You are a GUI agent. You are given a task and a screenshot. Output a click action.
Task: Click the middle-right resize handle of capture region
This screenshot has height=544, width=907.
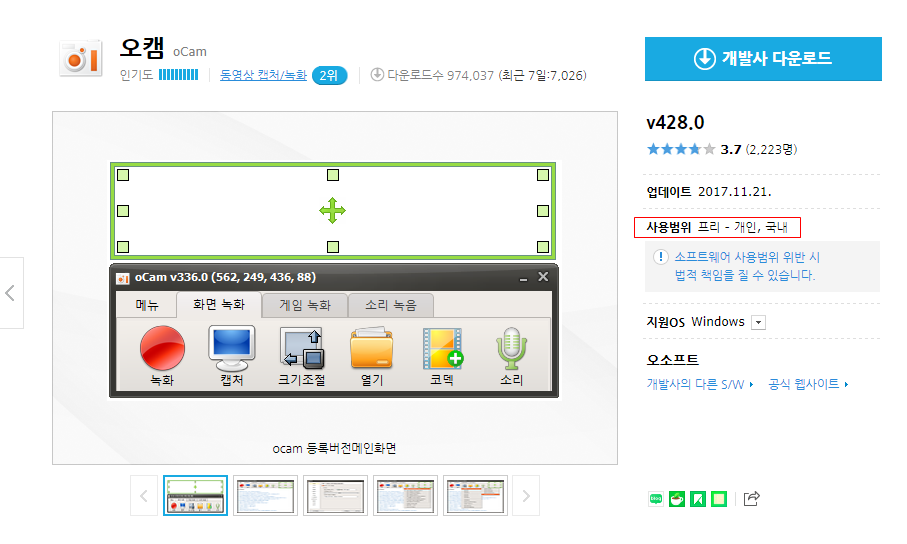point(543,211)
